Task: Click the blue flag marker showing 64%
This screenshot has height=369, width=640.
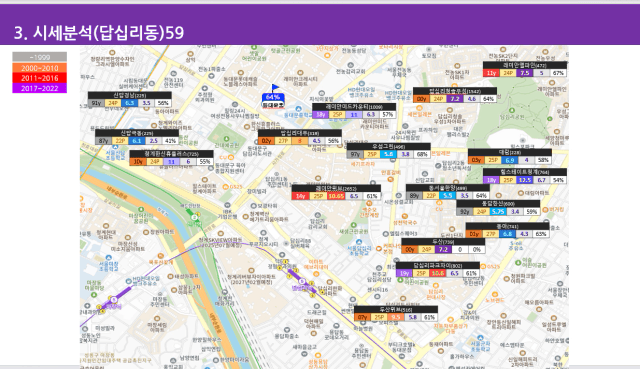Action: 273,97
